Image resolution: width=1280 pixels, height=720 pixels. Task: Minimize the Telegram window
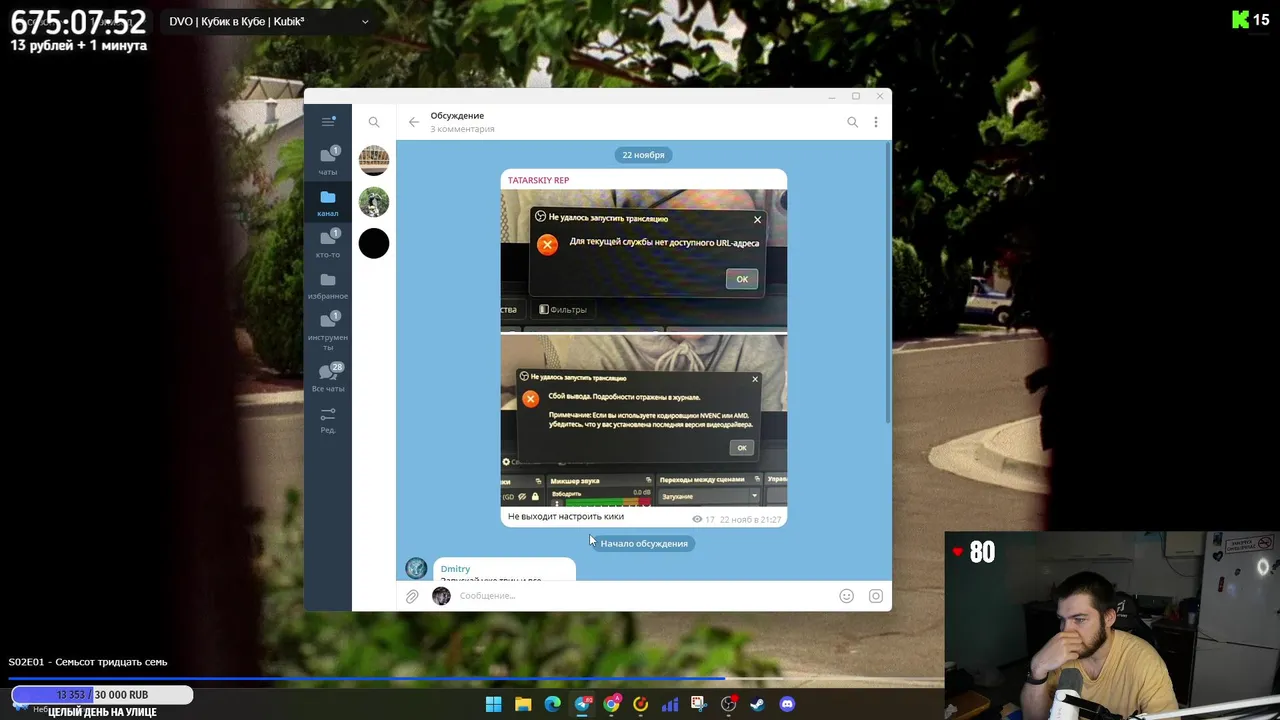pos(832,97)
